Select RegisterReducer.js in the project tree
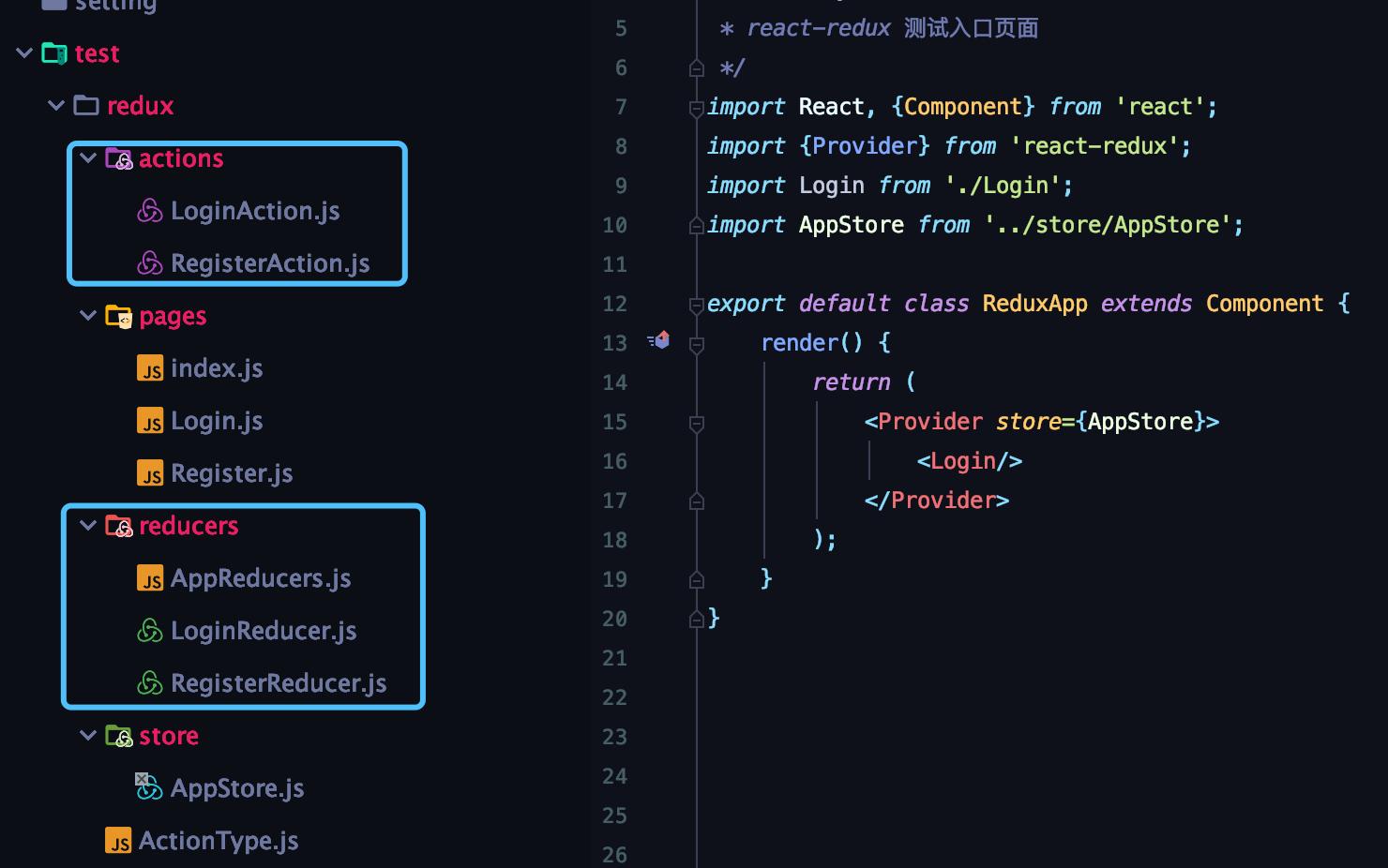 pyautogui.click(x=278, y=683)
